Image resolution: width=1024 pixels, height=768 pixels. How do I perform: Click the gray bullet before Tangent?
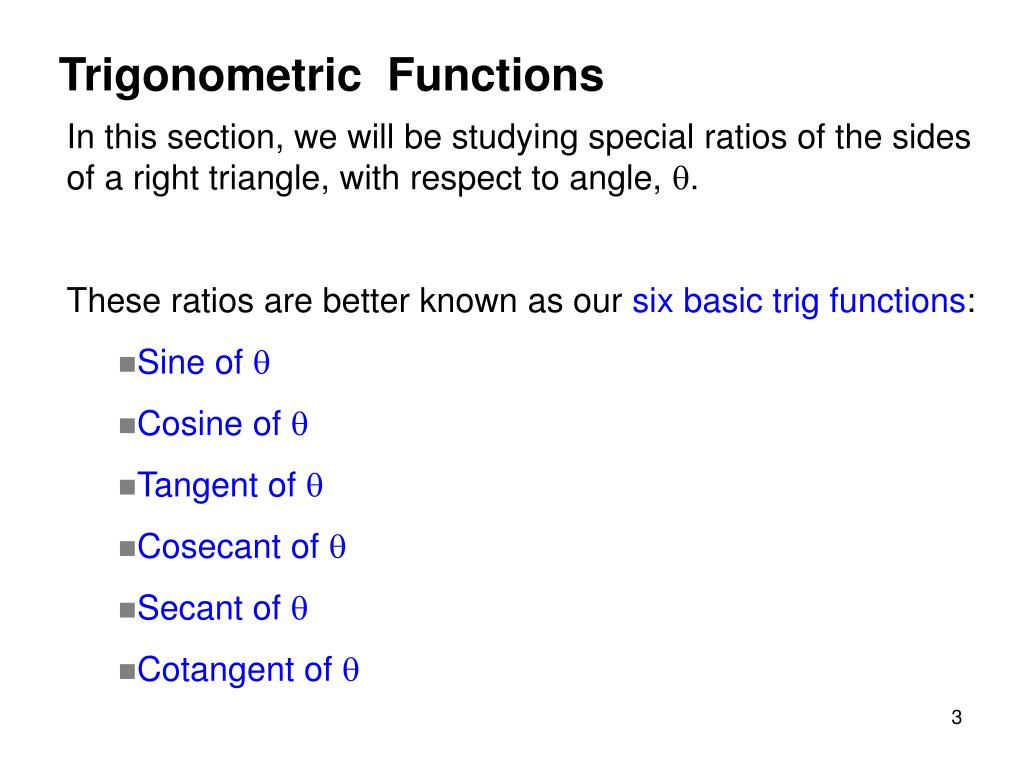tap(127, 487)
